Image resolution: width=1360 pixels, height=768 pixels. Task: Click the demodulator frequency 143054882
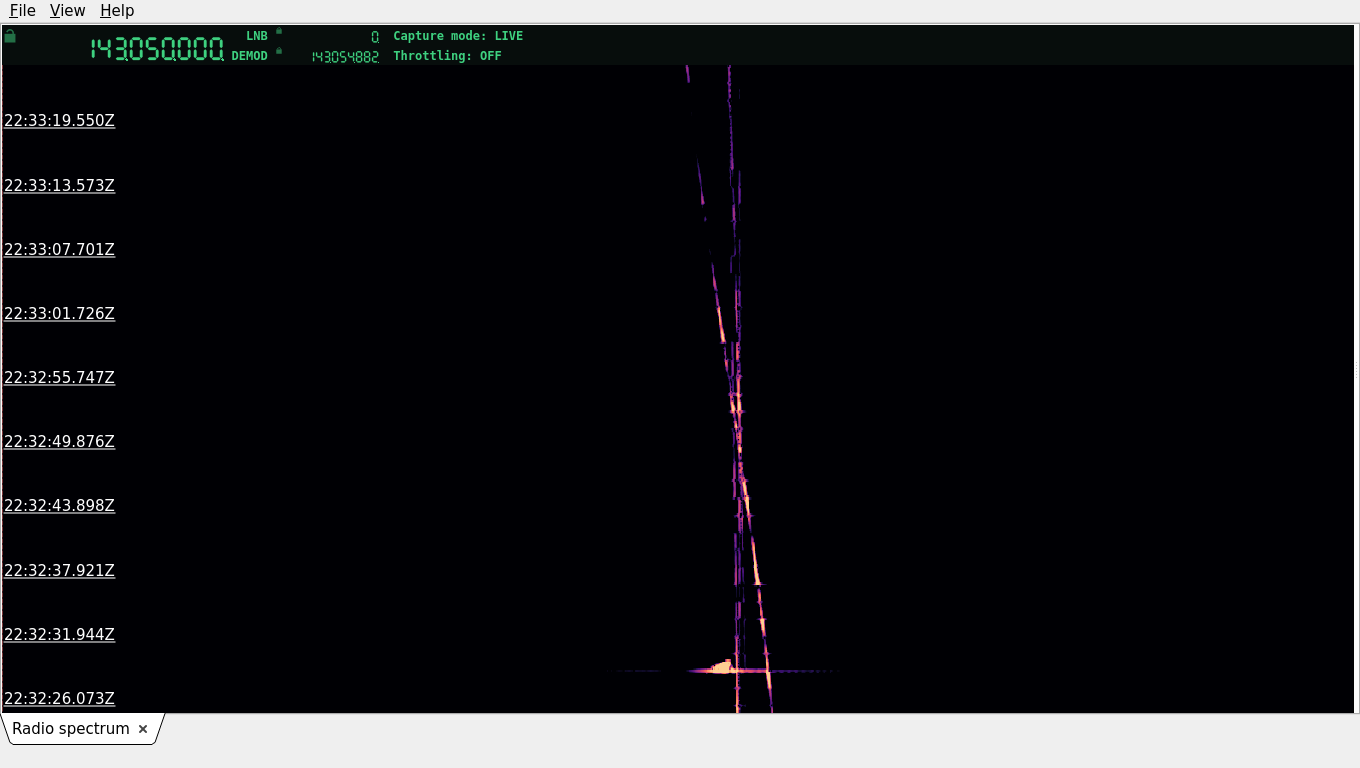(x=345, y=57)
